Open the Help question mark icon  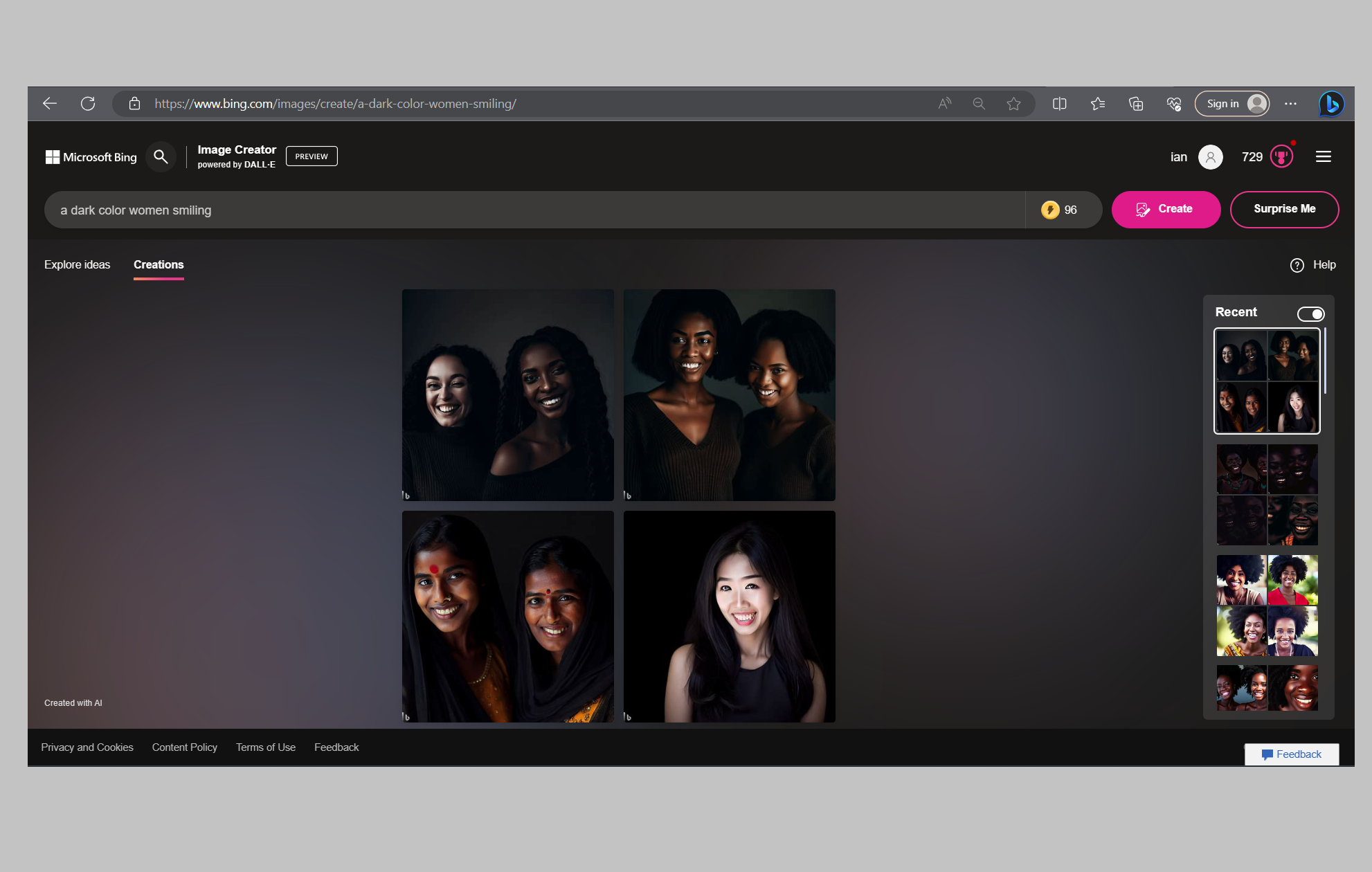(x=1297, y=265)
